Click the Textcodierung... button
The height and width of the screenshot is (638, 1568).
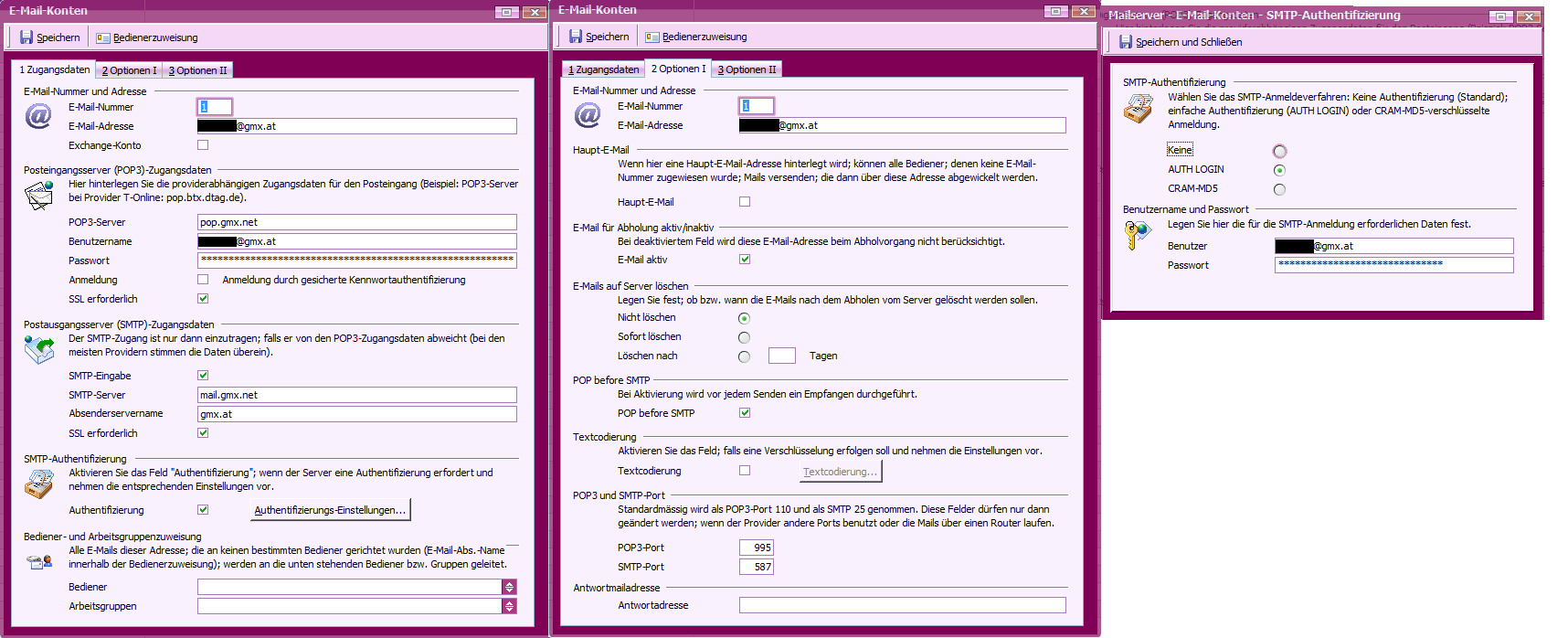click(x=840, y=472)
